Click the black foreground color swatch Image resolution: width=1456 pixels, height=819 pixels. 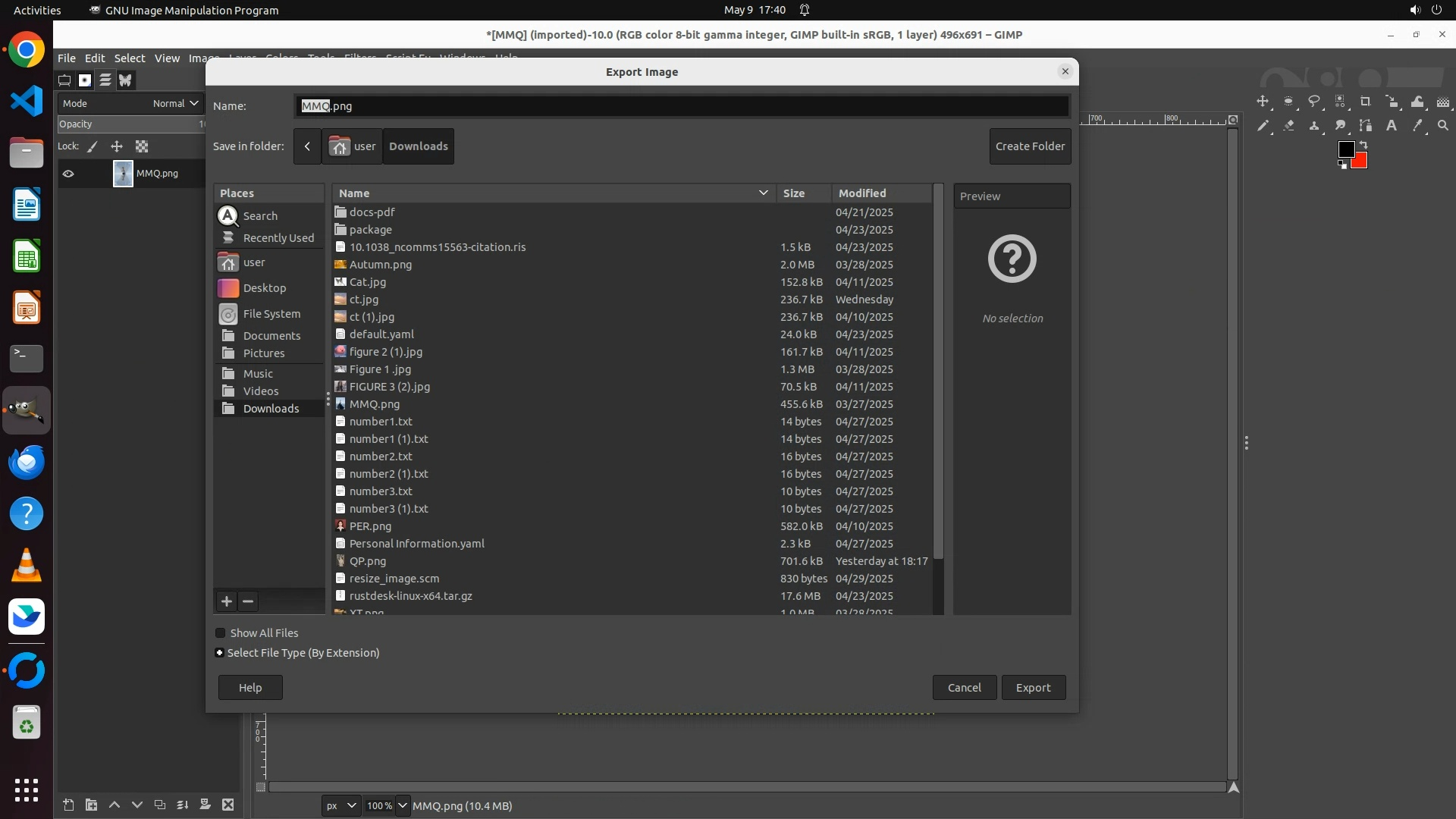(1345, 149)
